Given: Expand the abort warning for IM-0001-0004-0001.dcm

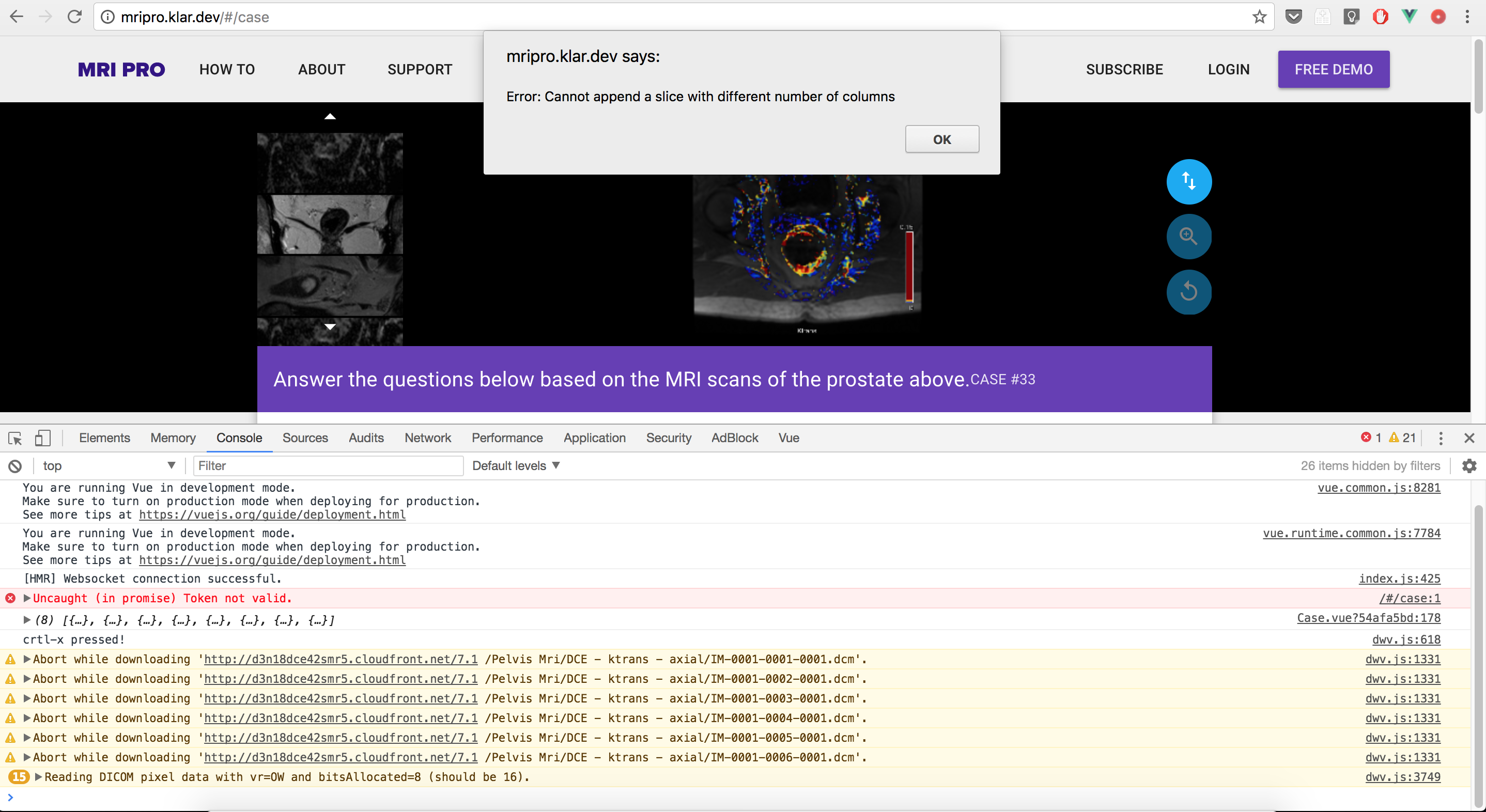Looking at the screenshot, I should point(26,718).
